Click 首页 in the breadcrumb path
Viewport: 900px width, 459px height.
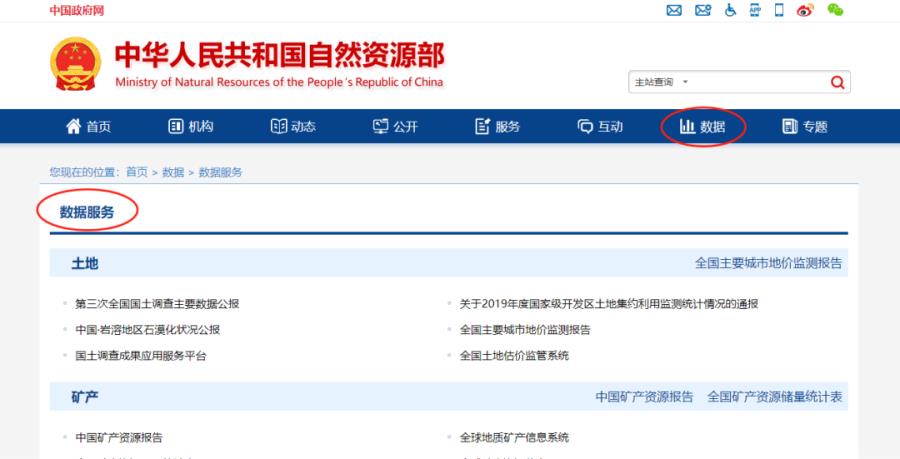[136, 172]
